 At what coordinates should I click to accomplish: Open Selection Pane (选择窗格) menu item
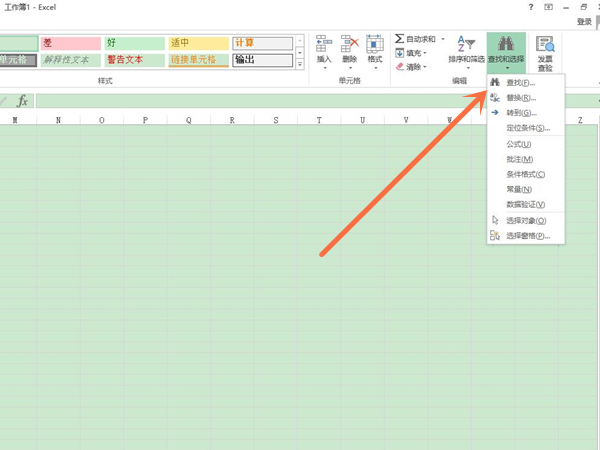(527, 236)
